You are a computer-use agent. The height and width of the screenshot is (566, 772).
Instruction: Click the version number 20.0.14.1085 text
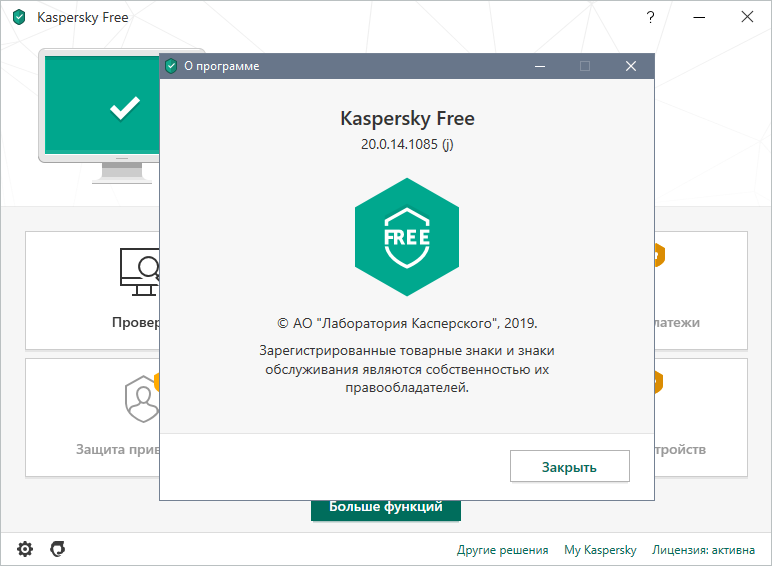tap(407, 144)
